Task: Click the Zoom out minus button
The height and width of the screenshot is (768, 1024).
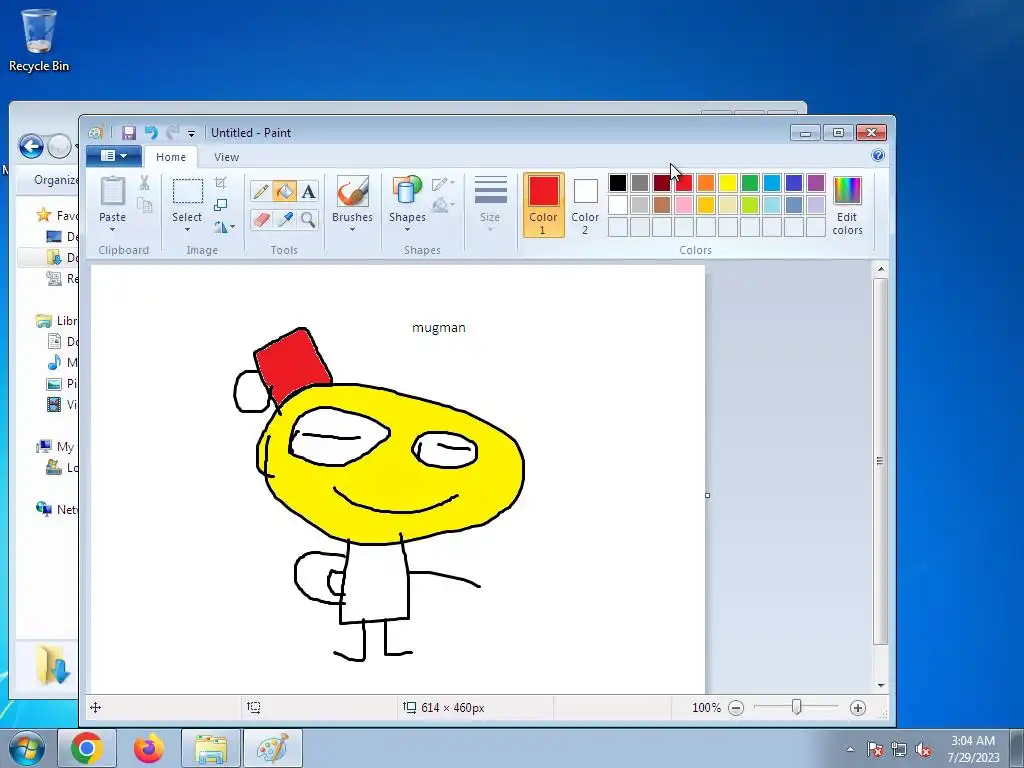Action: pos(736,708)
